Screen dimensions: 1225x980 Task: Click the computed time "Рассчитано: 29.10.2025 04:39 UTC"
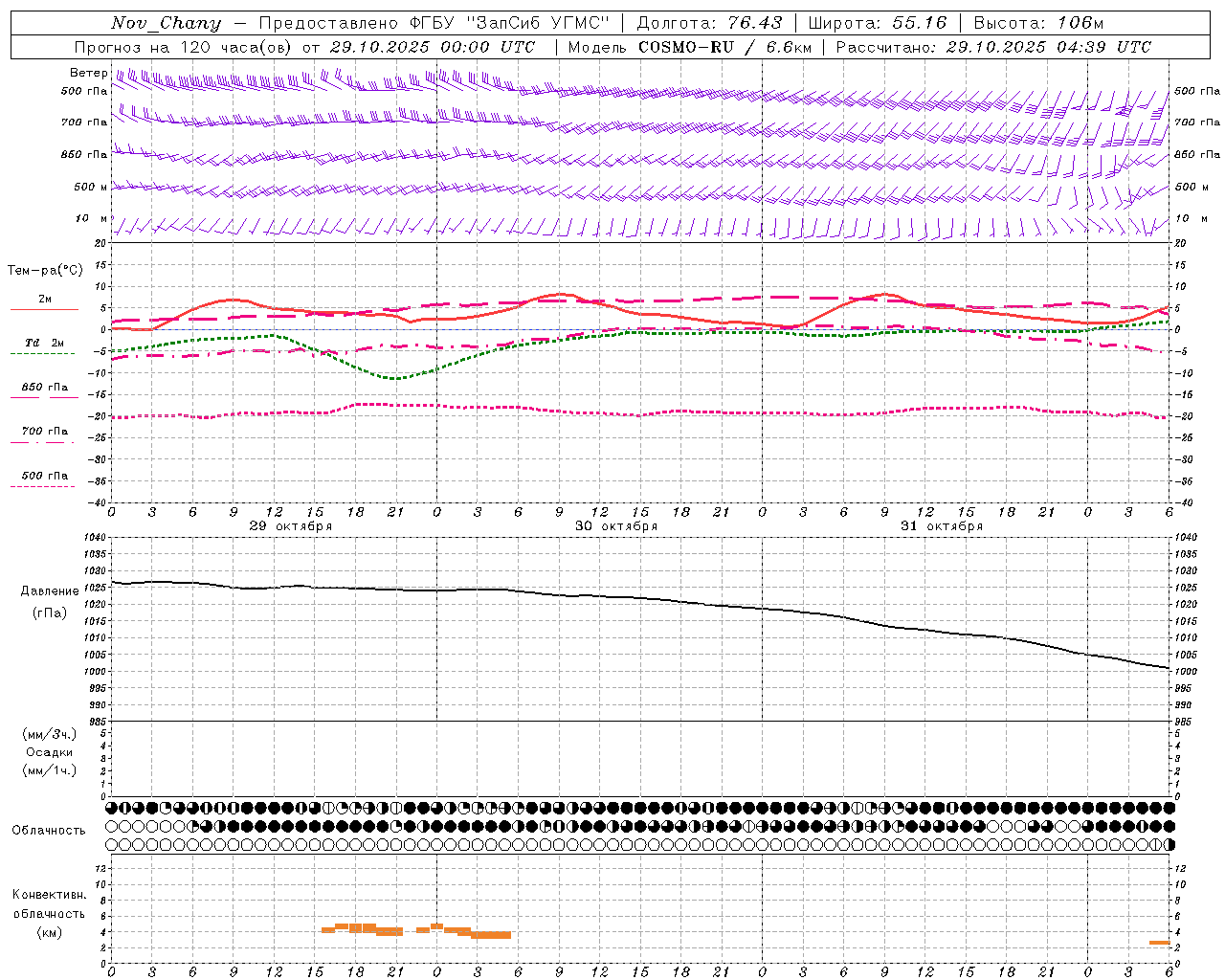[x=993, y=47]
